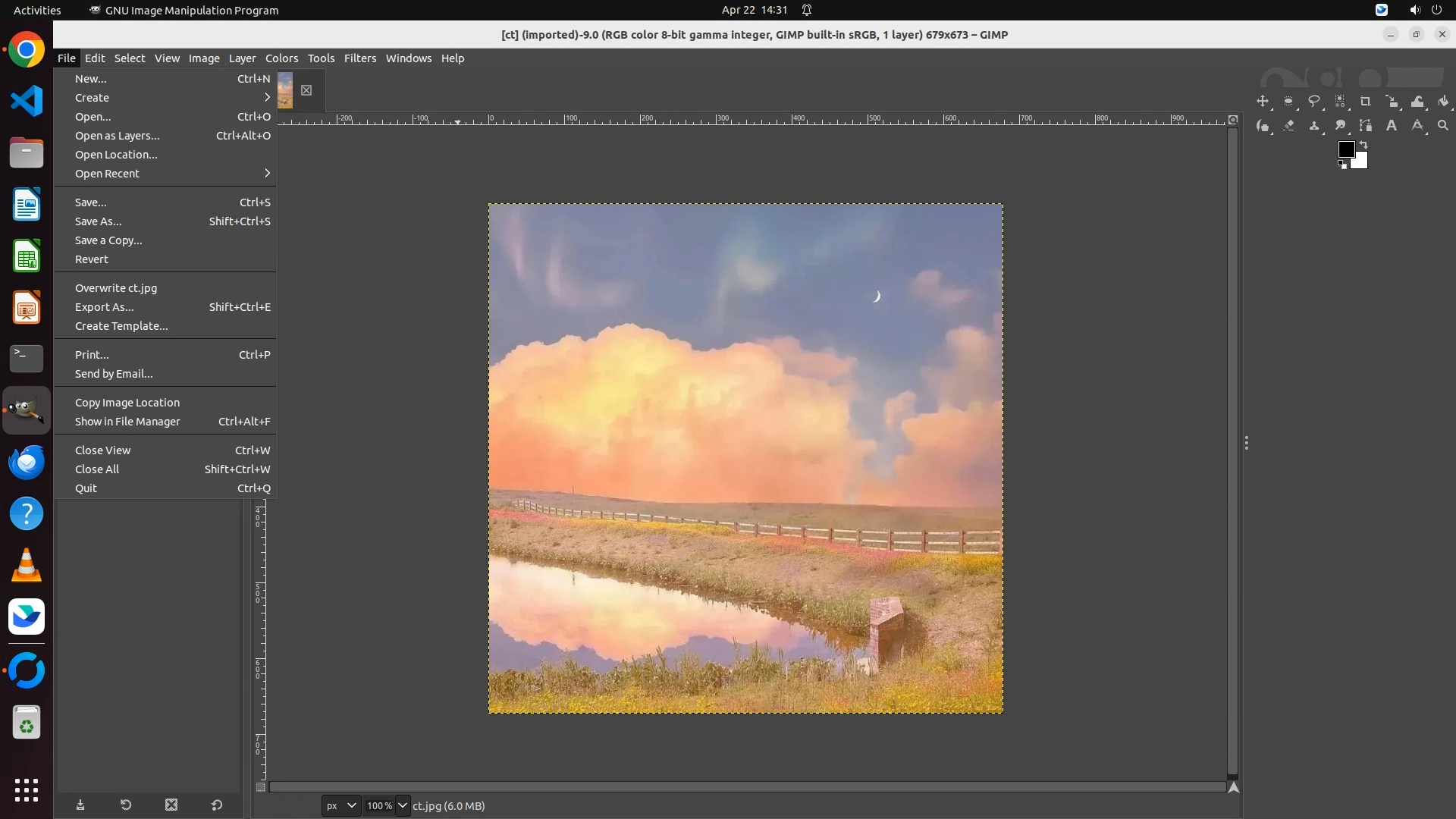The image size is (1456, 819).
Task: Select the Crop tool
Action: tap(1366, 102)
